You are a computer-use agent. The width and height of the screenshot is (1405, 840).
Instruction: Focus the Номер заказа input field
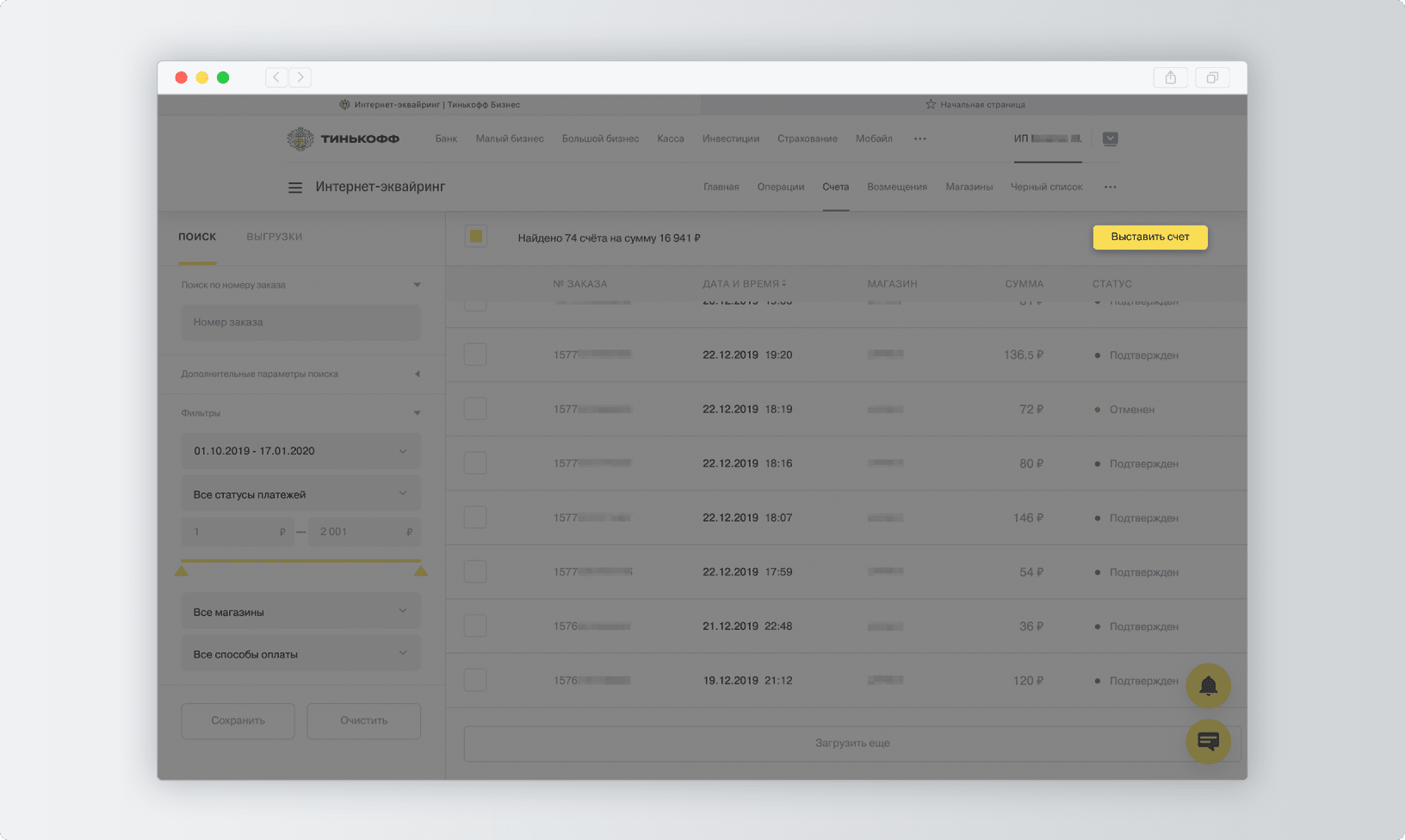tap(300, 322)
